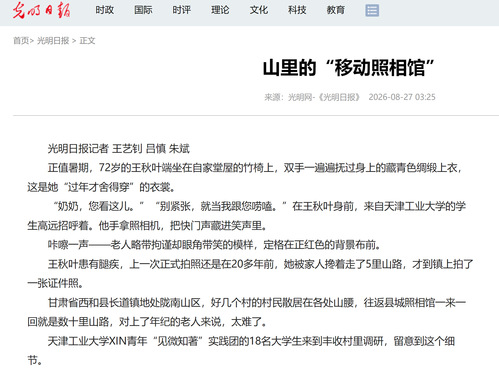Open the 国际 navigation section
Viewport: 499px width, 374px height.
click(x=143, y=10)
